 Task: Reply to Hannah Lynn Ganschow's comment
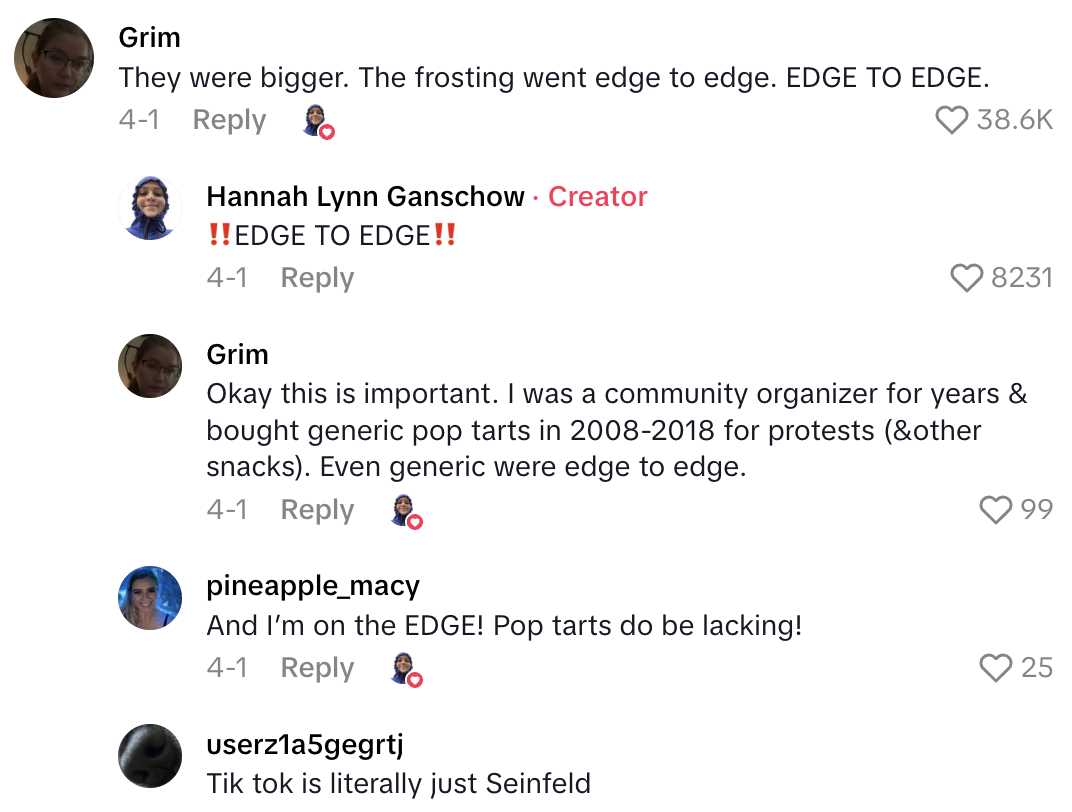(317, 277)
